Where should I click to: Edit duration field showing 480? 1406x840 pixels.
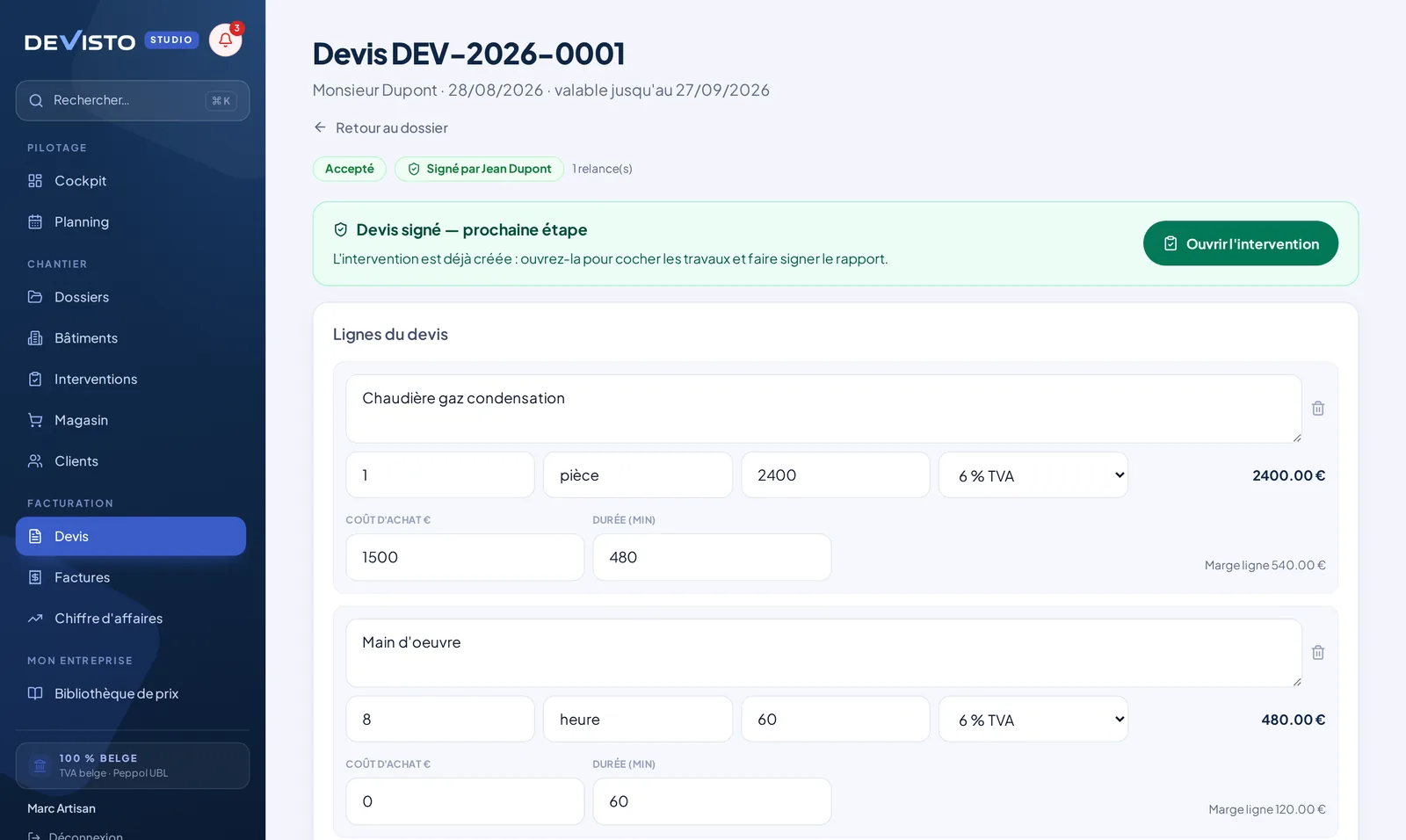click(x=712, y=557)
